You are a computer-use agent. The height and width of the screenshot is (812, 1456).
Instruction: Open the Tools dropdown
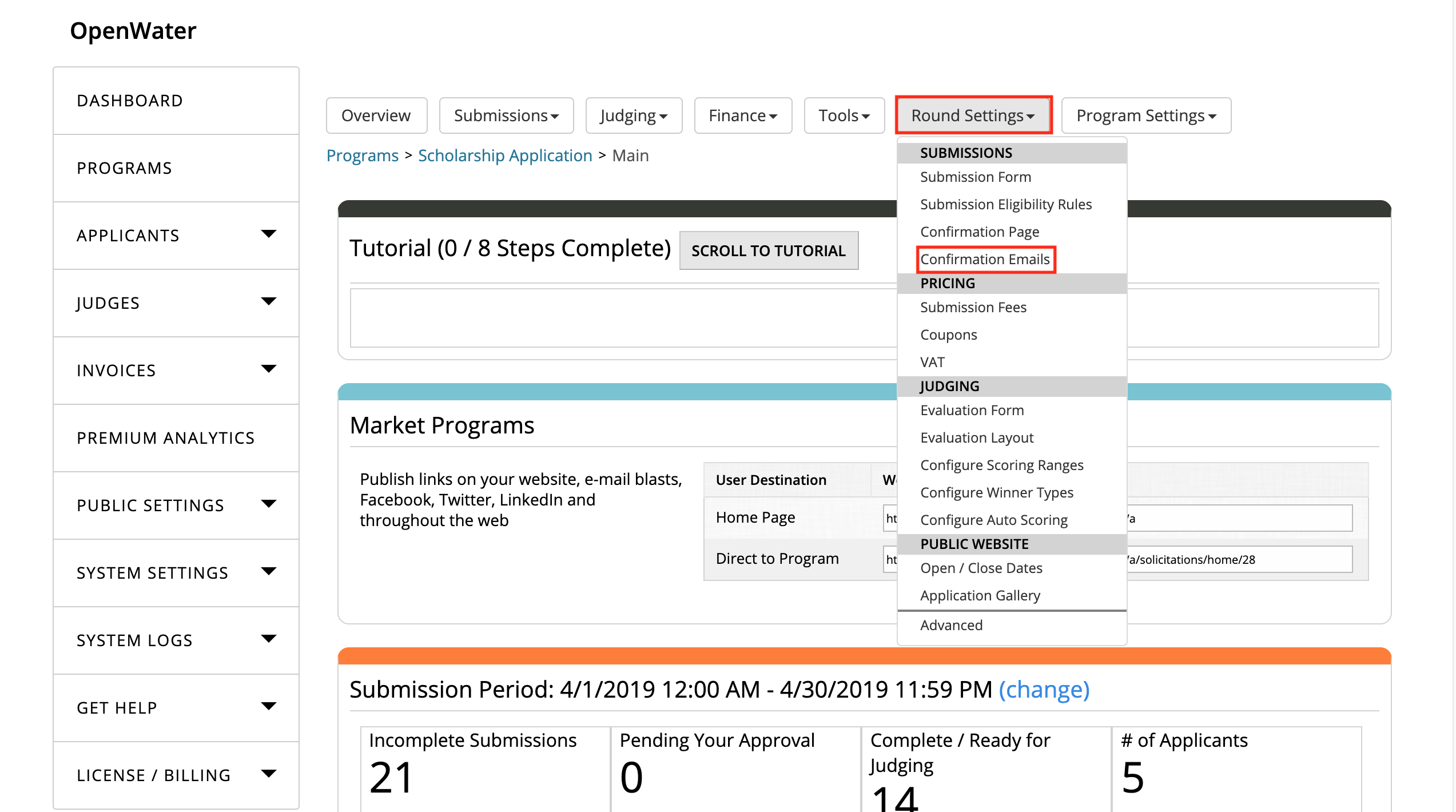[x=844, y=116]
